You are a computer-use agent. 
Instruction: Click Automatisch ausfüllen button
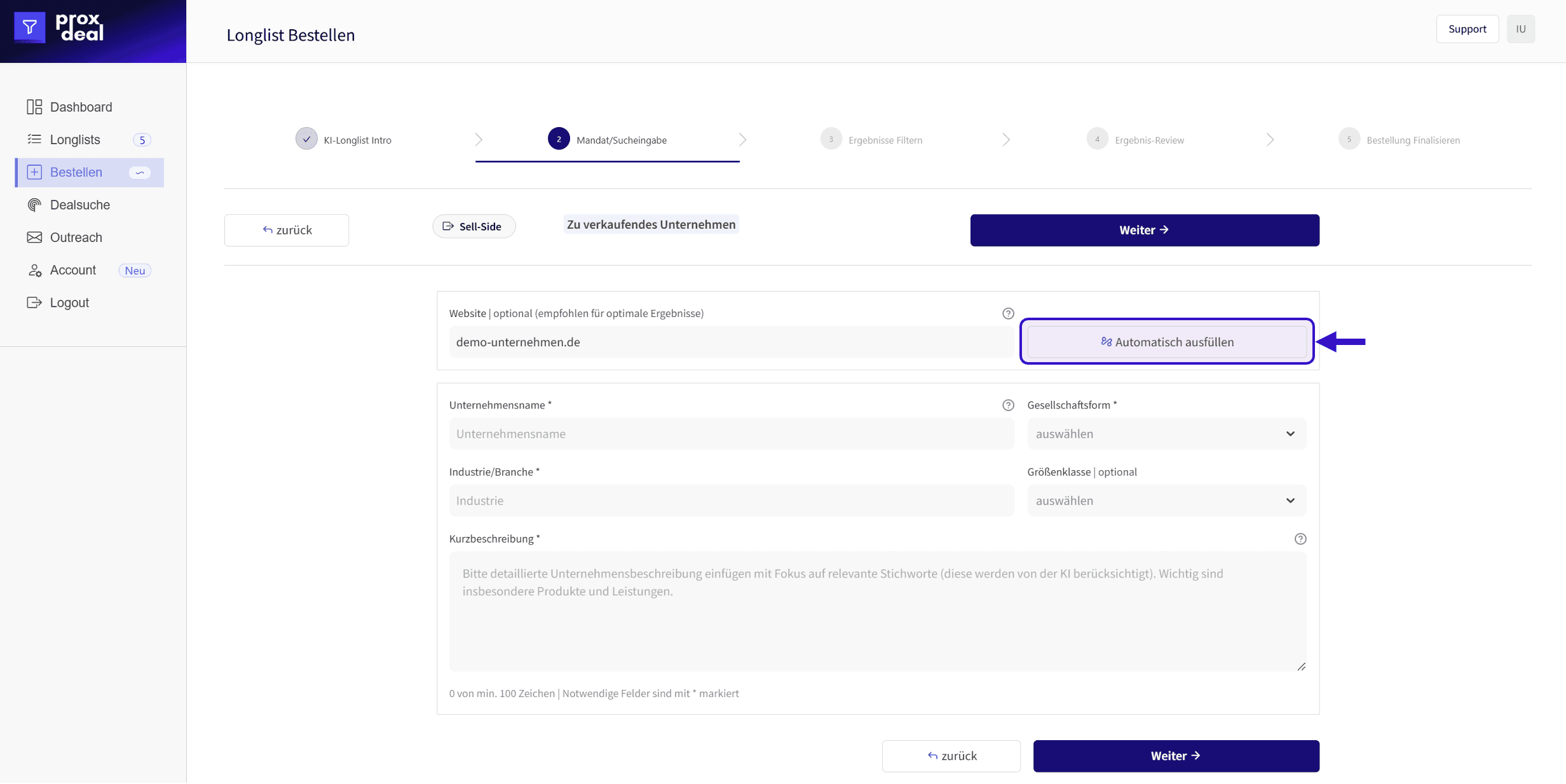1167,342
